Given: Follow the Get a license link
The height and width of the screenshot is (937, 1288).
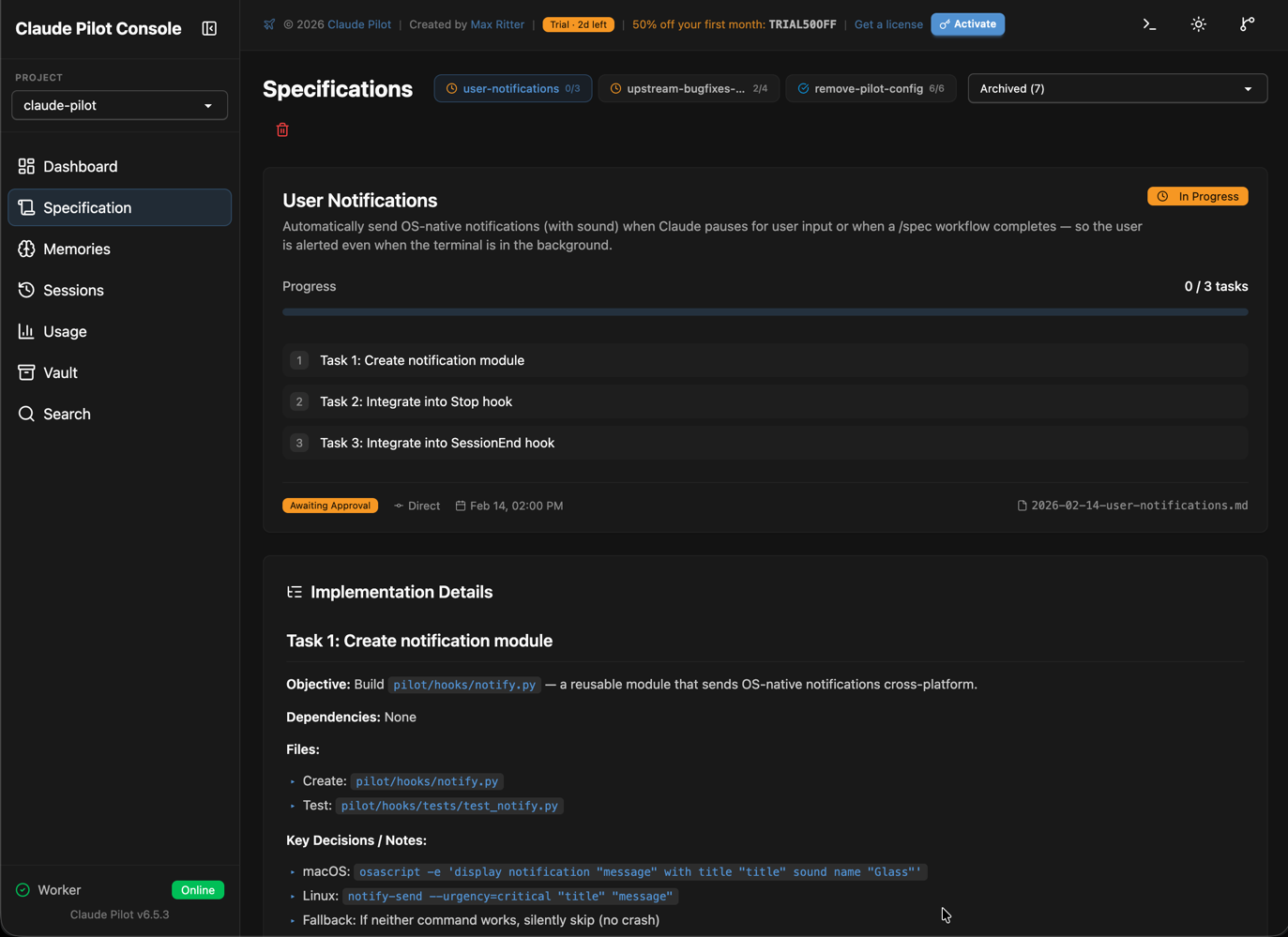Looking at the screenshot, I should (888, 24).
